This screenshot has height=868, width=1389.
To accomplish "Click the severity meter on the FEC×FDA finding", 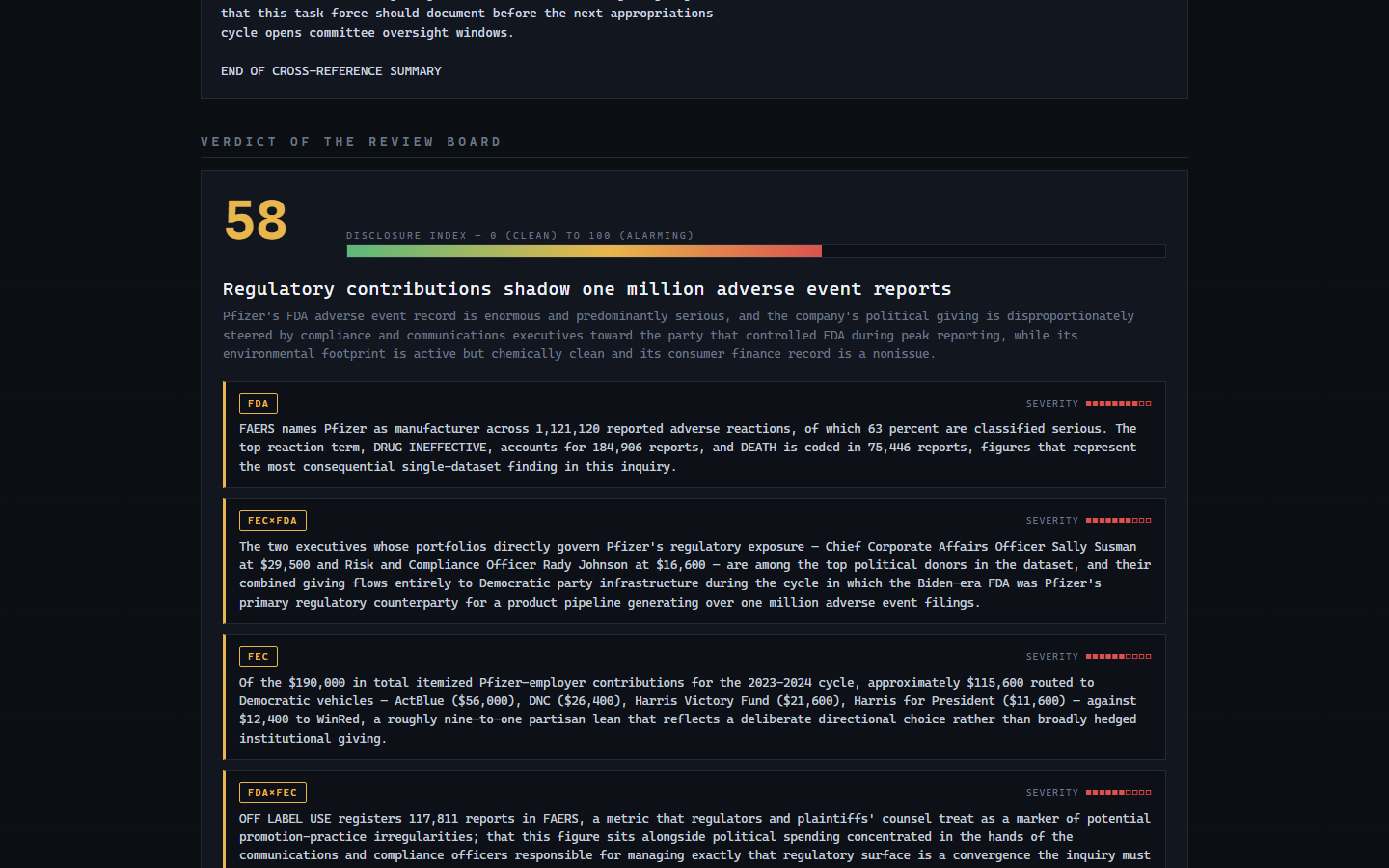I will (1118, 521).
